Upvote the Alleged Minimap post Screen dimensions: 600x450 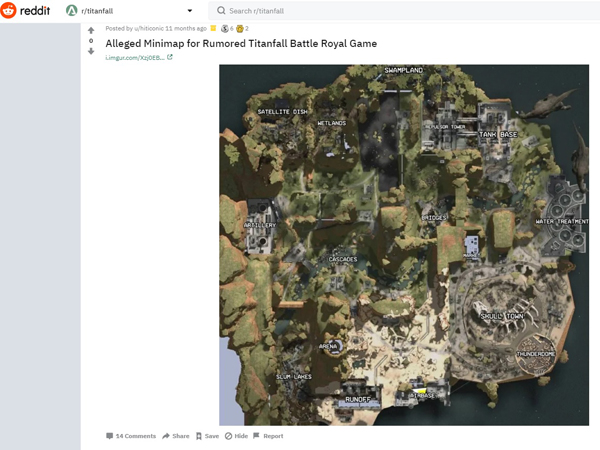click(x=91, y=30)
